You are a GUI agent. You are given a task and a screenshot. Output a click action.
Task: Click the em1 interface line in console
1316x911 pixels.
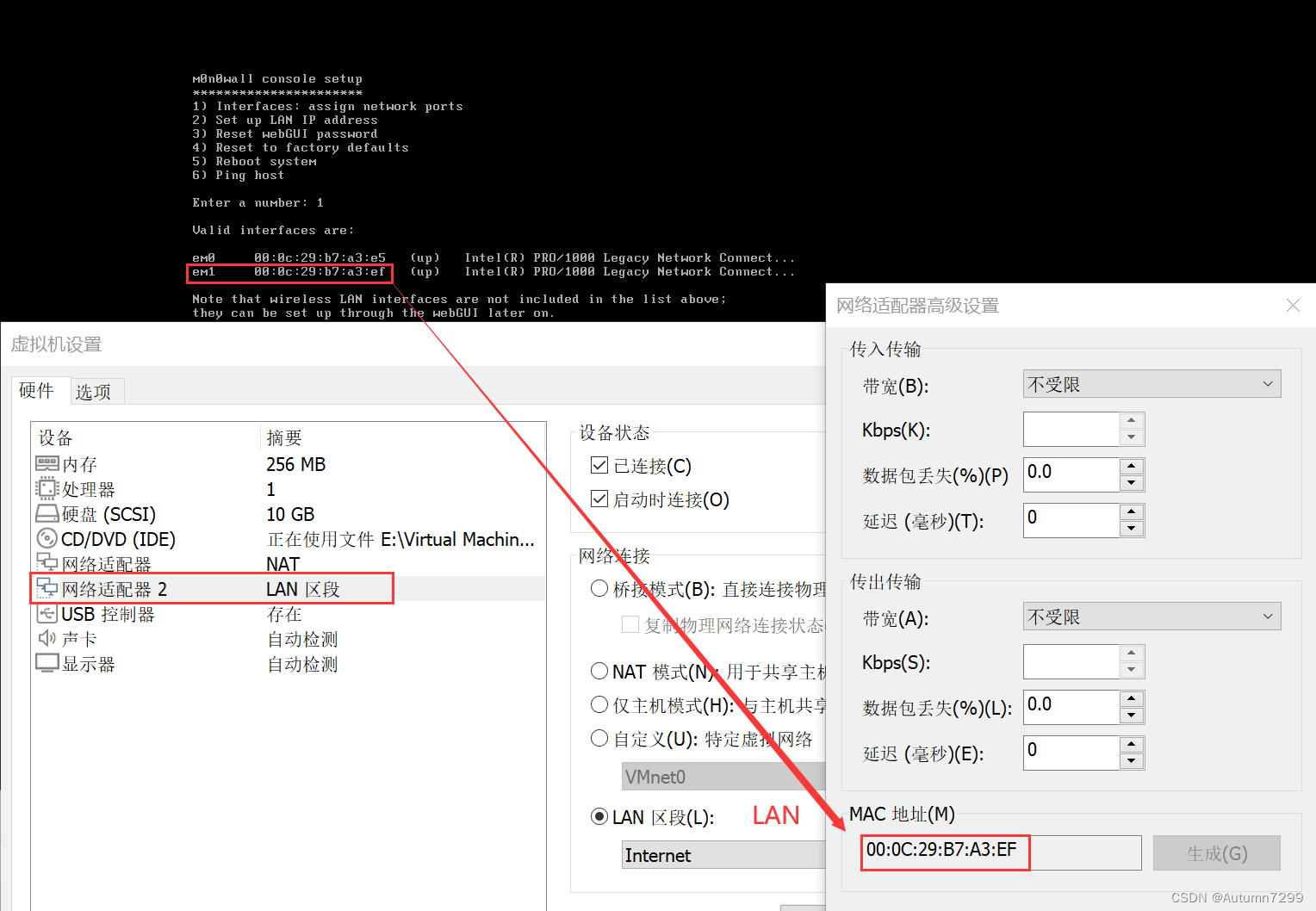(x=493, y=271)
